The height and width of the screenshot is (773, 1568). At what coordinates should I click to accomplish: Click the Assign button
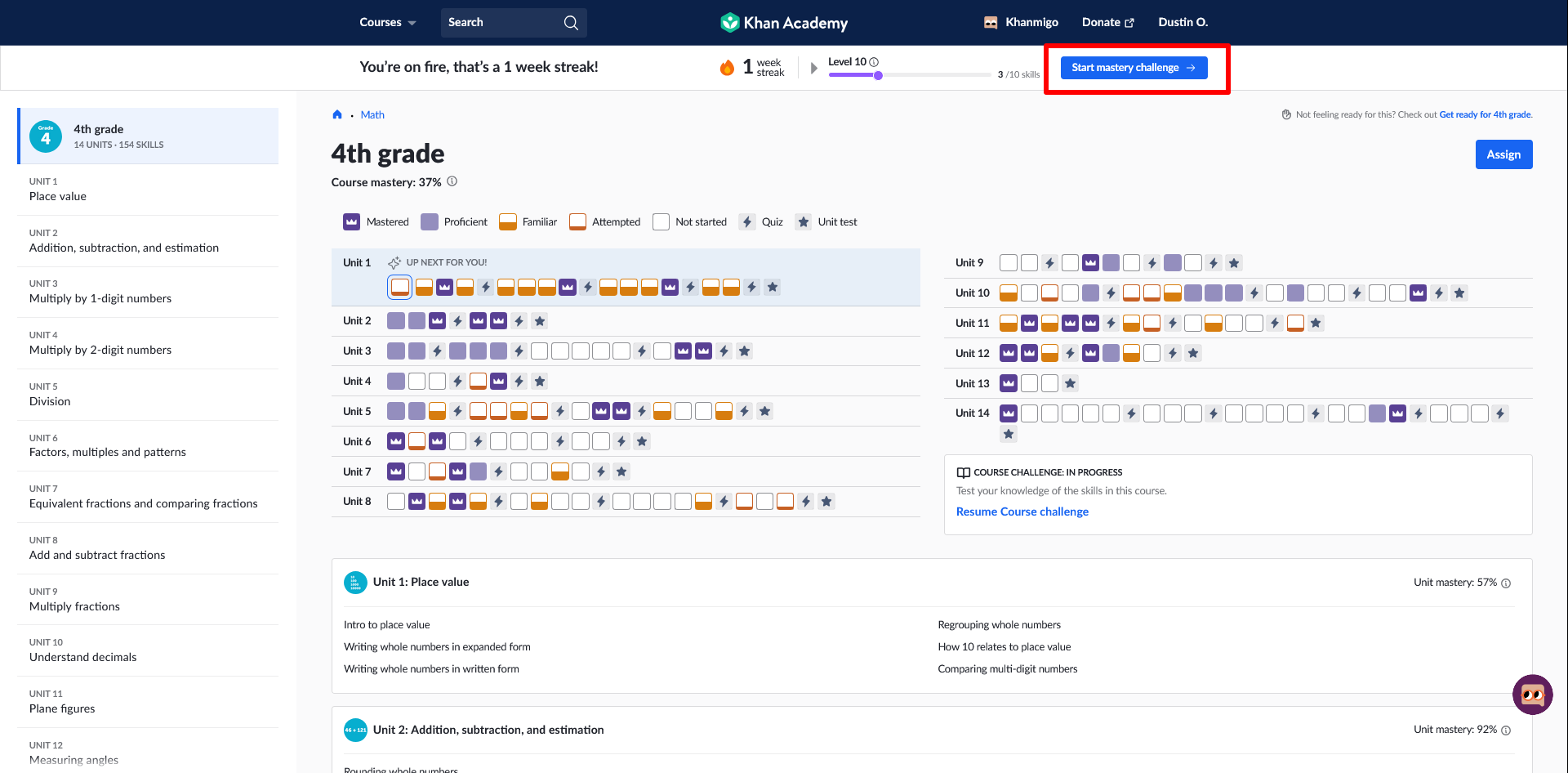point(1503,154)
